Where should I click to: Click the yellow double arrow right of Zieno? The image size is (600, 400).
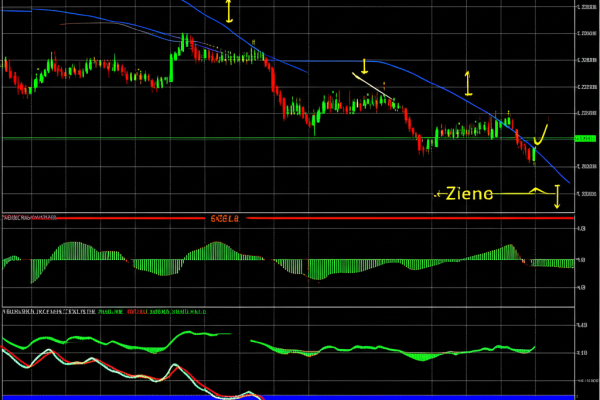[x=558, y=197]
